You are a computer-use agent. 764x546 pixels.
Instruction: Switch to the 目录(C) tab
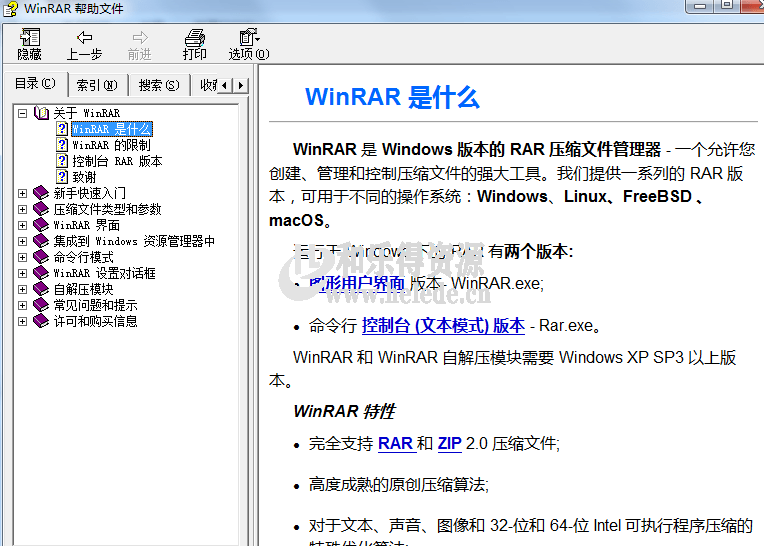pyautogui.click(x=35, y=84)
